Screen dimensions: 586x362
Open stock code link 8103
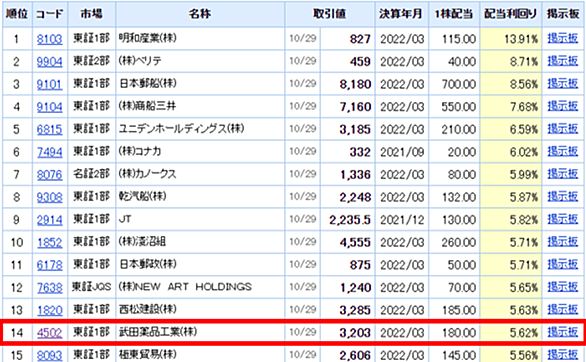click(x=50, y=39)
